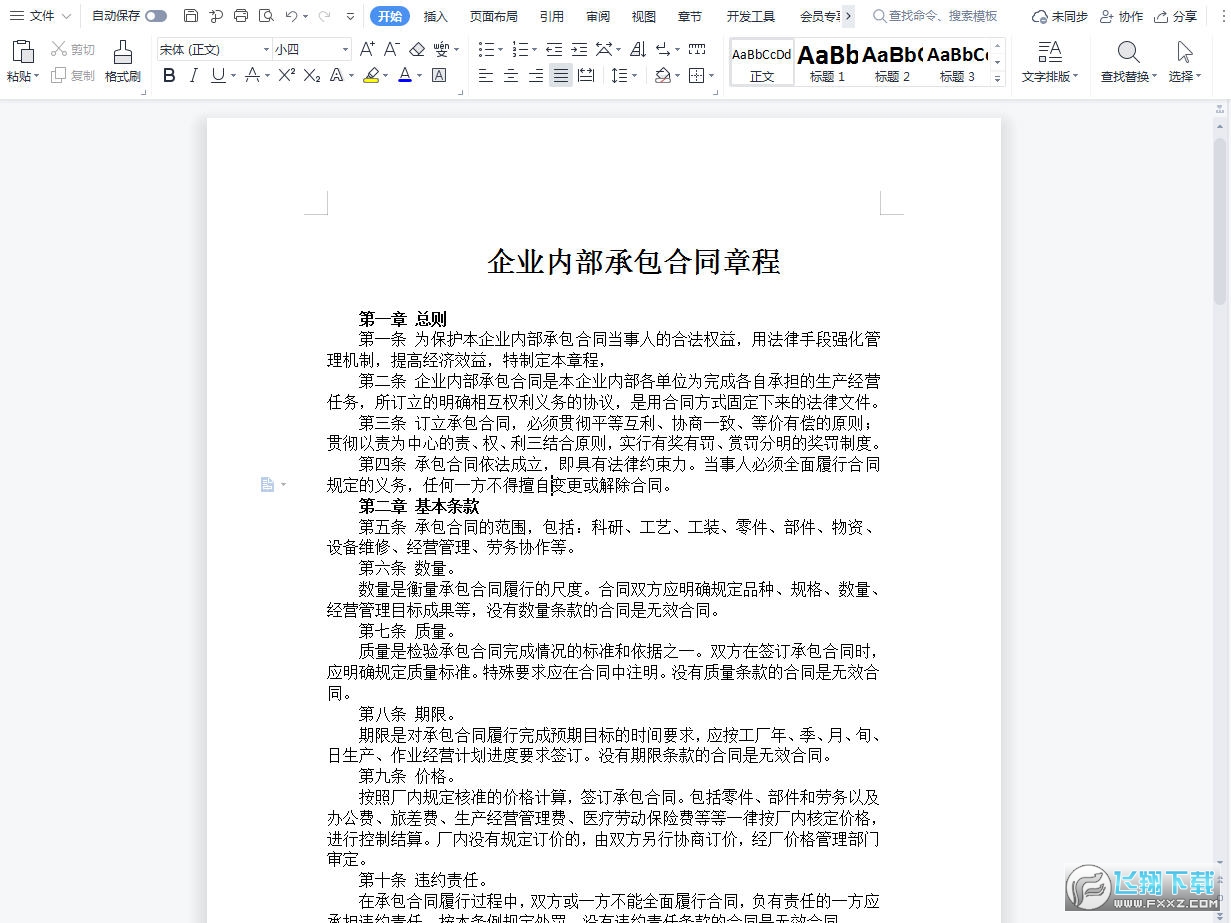Decrease paragraph indent
Image resolution: width=1231 pixels, height=923 pixels.
pyautogui.click(x=554, y=49)
